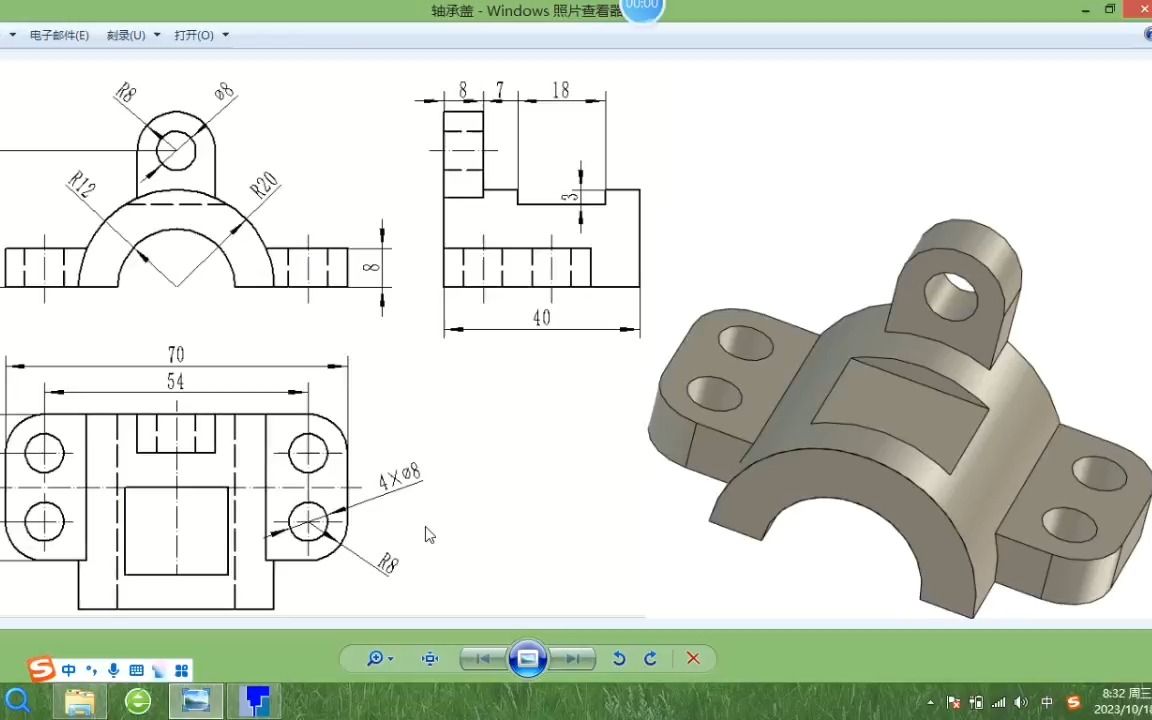Show hidden system tray icons
The image size is (1152, 720).
point(930,702)
